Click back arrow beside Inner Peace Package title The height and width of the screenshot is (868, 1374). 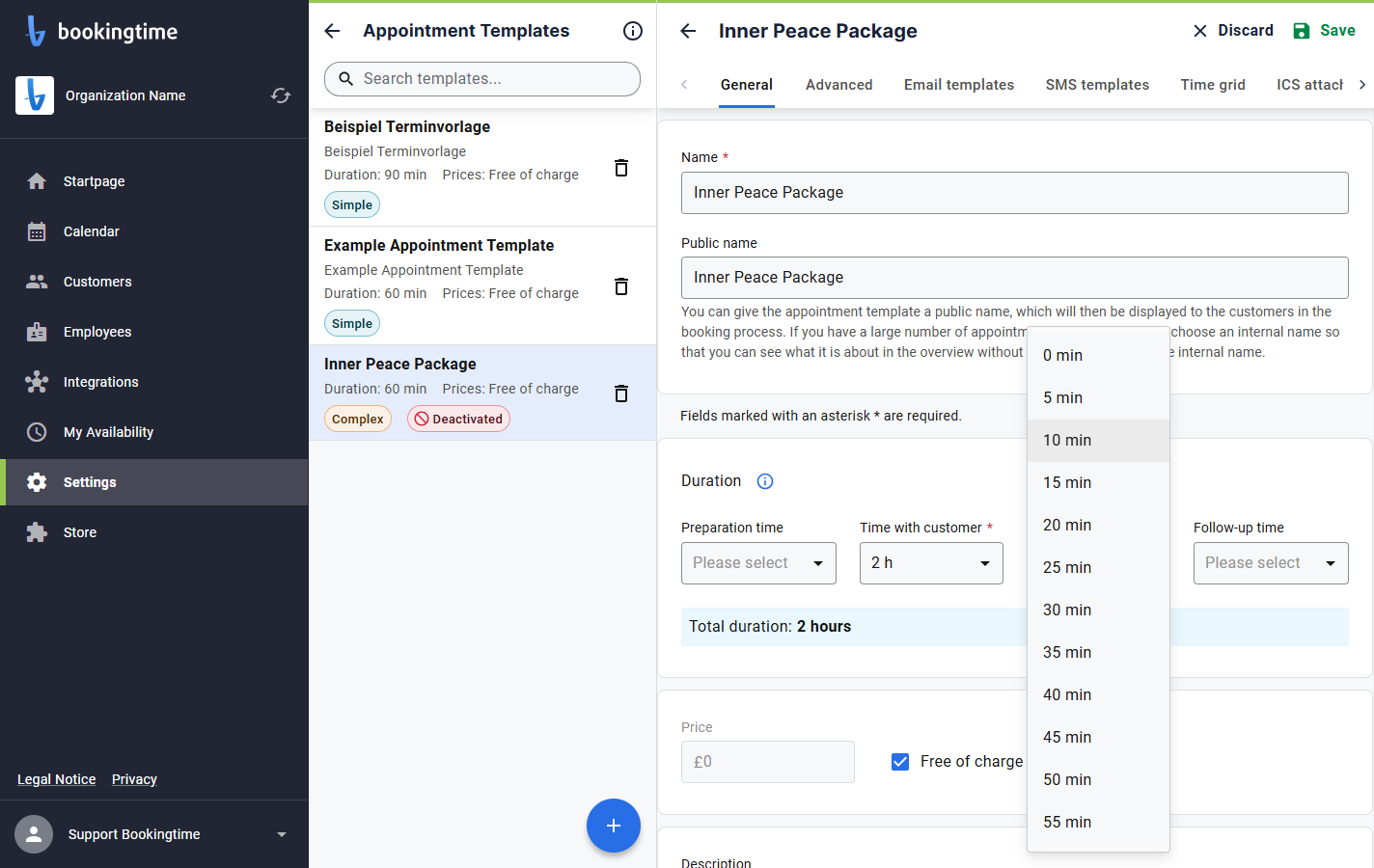[688, 31]
